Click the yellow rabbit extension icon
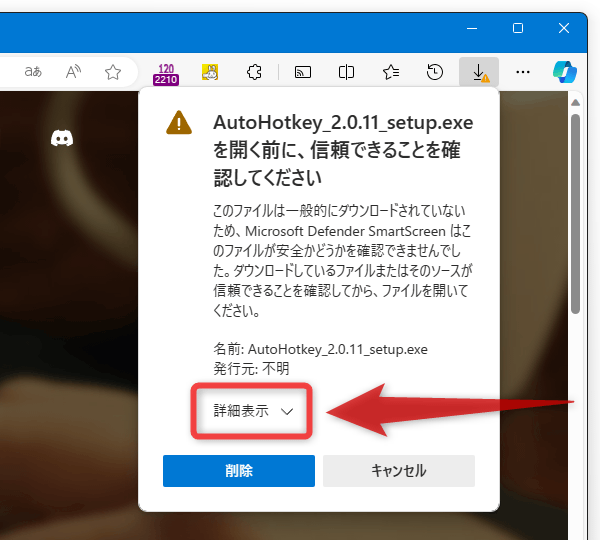The image size is (600, 540). [x=210, y=72]
